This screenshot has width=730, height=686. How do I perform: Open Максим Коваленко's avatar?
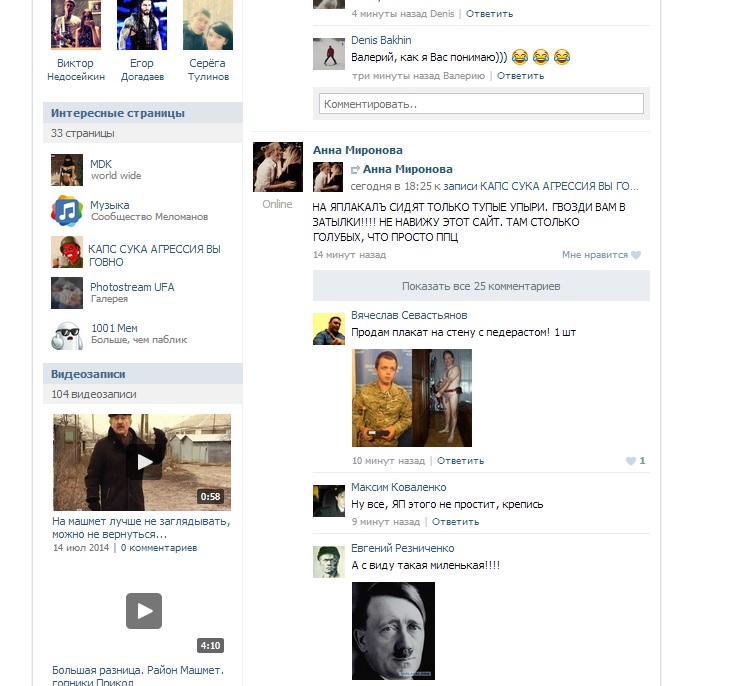point(329,501)
